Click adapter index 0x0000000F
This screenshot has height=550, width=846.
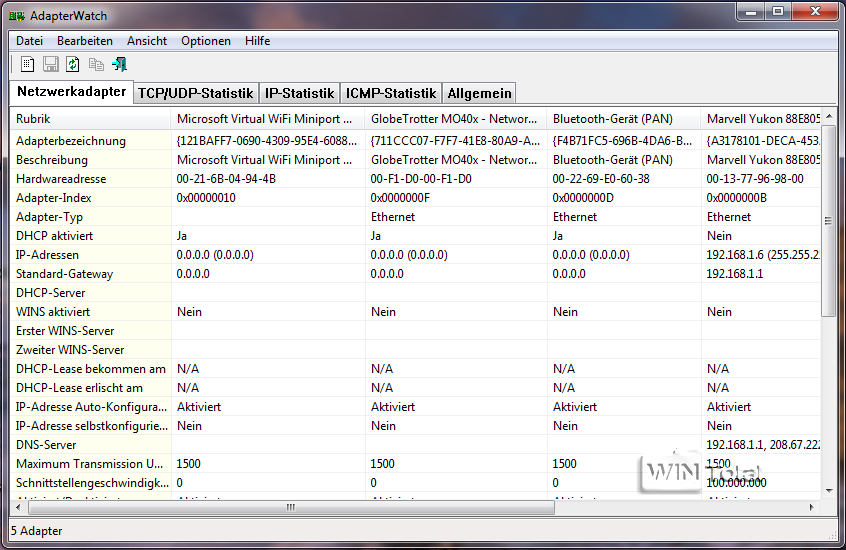(x=400, y=198)
